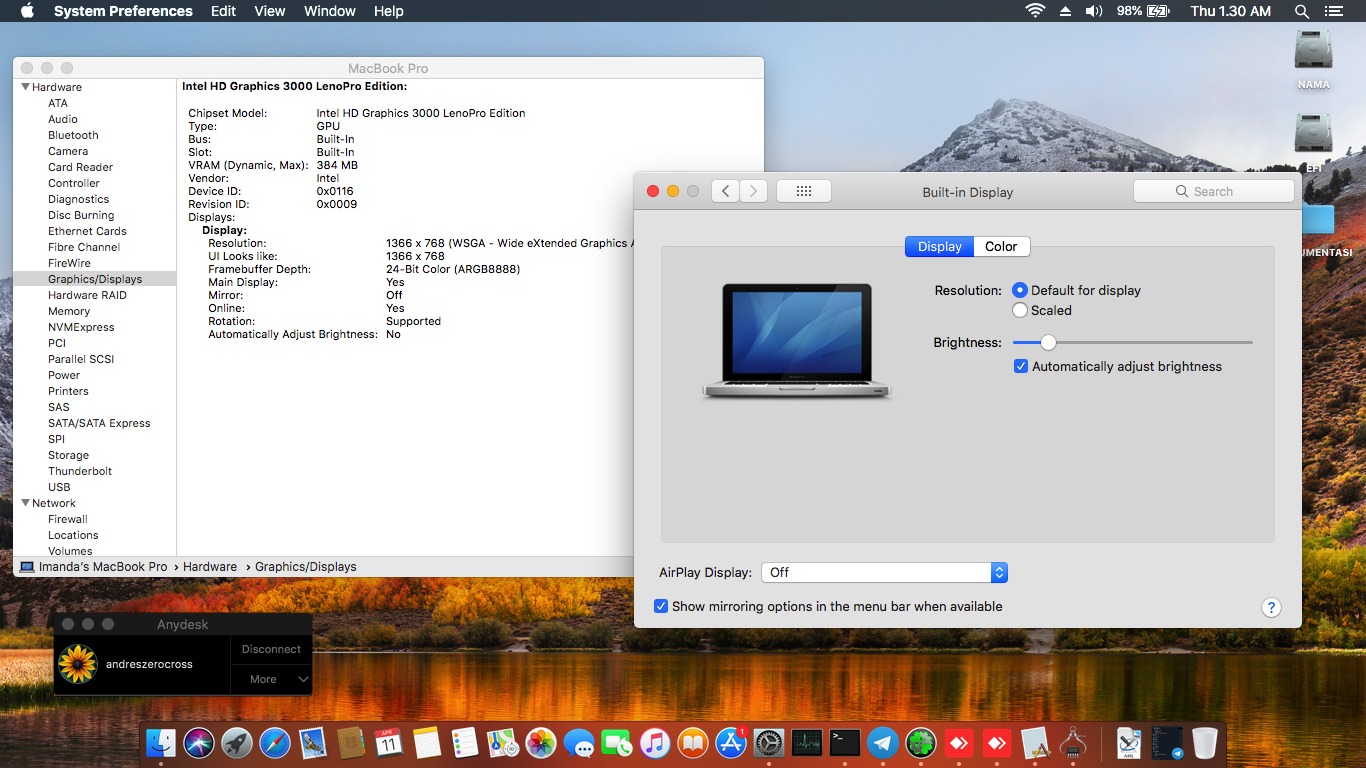Viewport: 1366px width, 768px height.
Task: Adjust the Brightness slider
Action: (1048, 342)
